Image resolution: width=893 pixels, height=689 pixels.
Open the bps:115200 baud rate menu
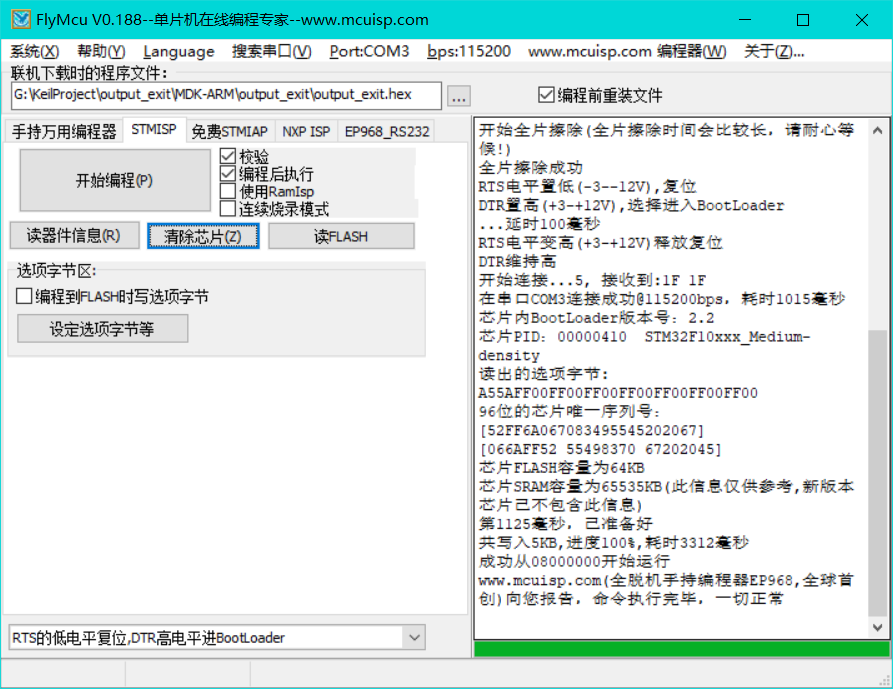(468, 51)
